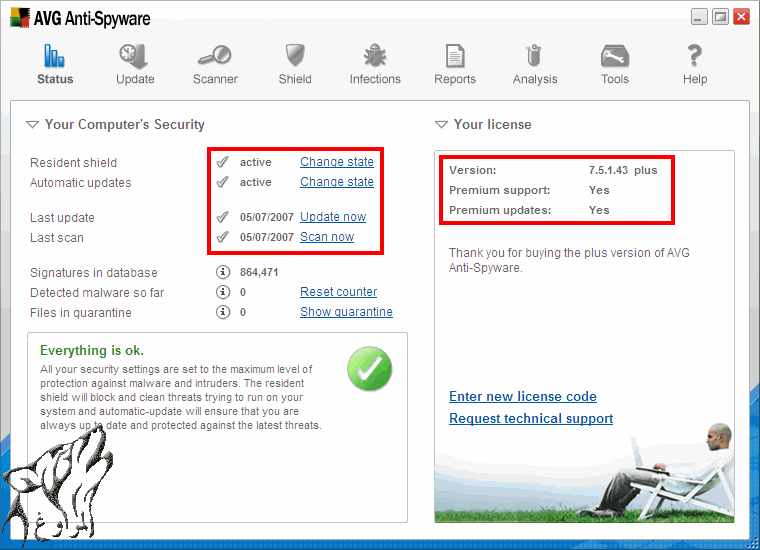760x550 pixels.
Task: Open the Status section icon
Action: (x=54, y=55)
